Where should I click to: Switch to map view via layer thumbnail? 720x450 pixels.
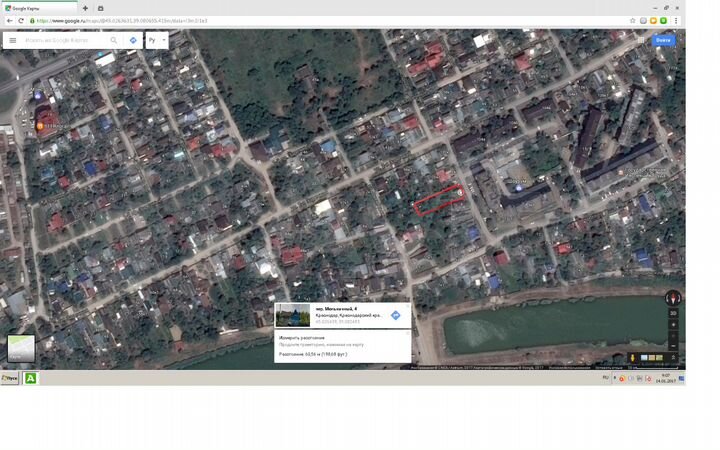pos(21,348)
